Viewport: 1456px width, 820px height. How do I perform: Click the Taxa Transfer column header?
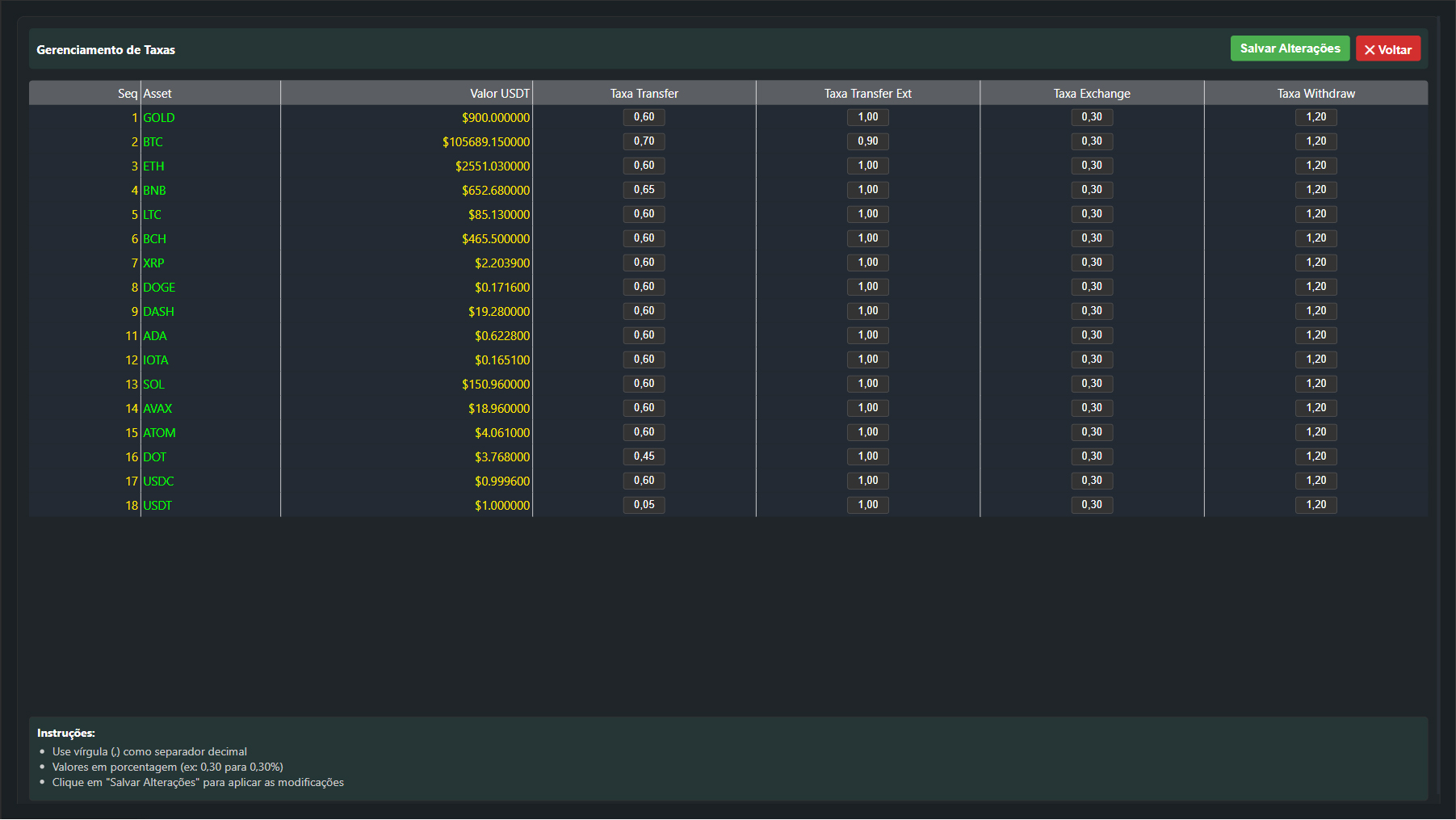pos(644,94)
